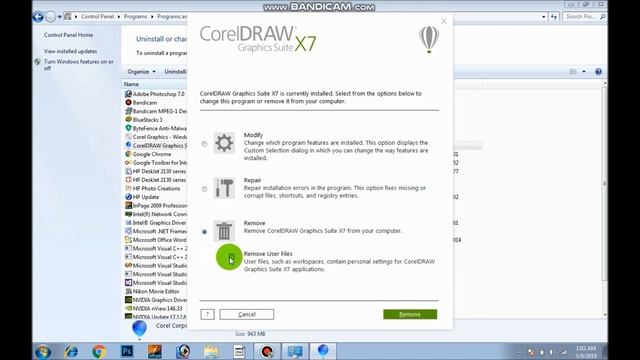Open Internet Explorer from the taskbar
The image size is (640, 360).
pos(71,351)
